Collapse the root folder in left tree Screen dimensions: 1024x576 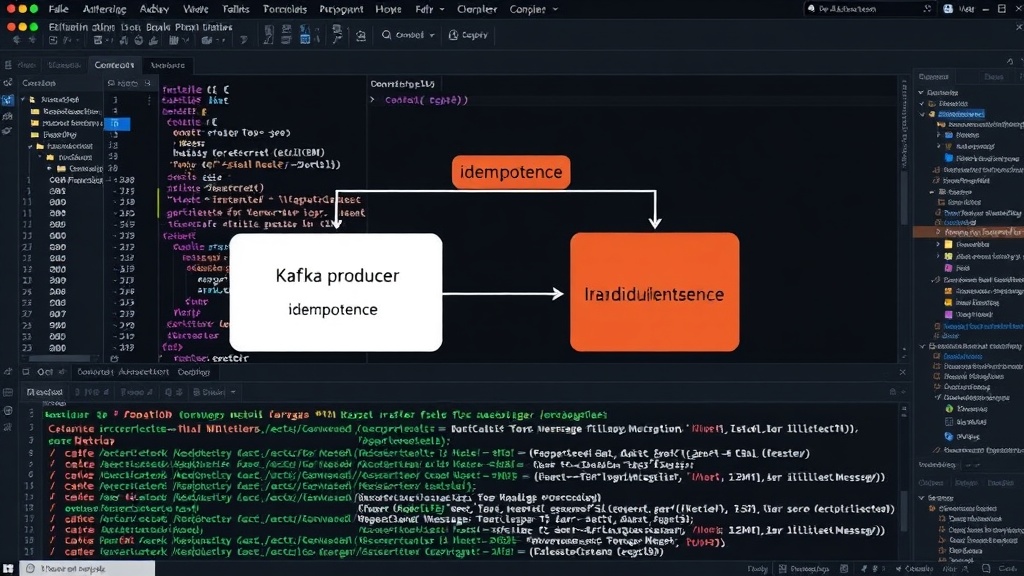click(24, 99)
